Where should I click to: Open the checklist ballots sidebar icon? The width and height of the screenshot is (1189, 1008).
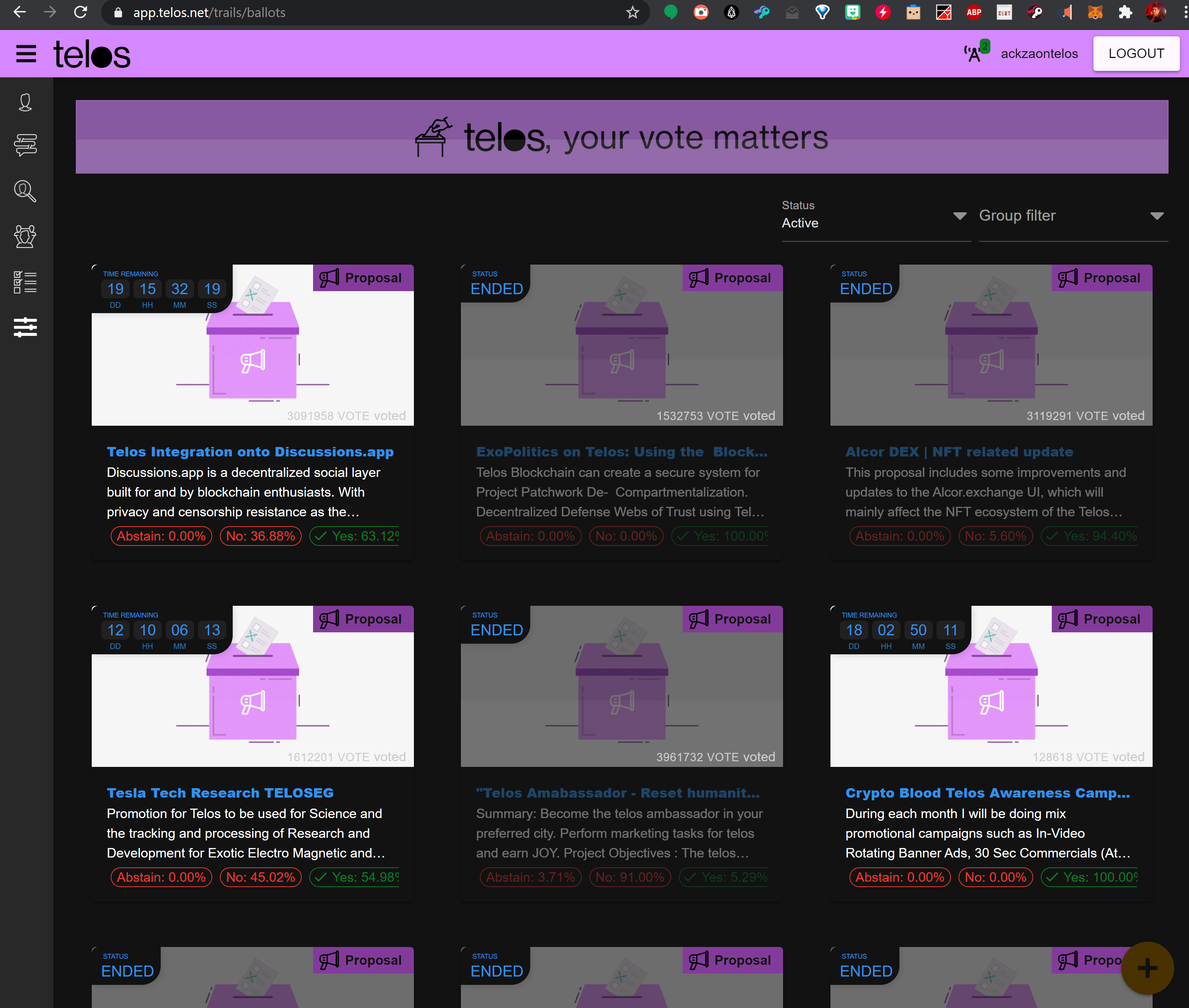(x=25, y=282)
